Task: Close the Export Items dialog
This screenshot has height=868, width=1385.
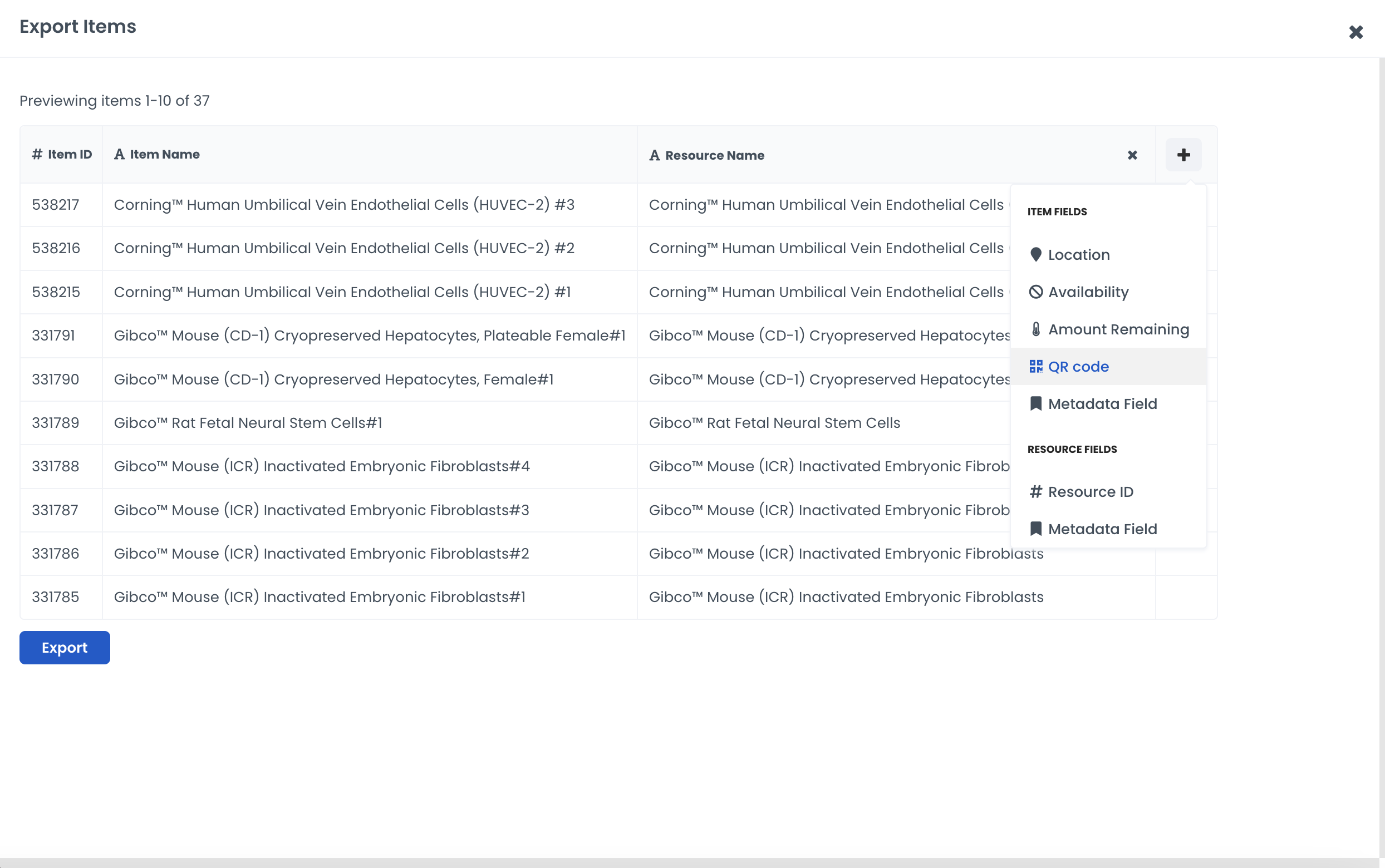Action: (x=1355, y=32)
